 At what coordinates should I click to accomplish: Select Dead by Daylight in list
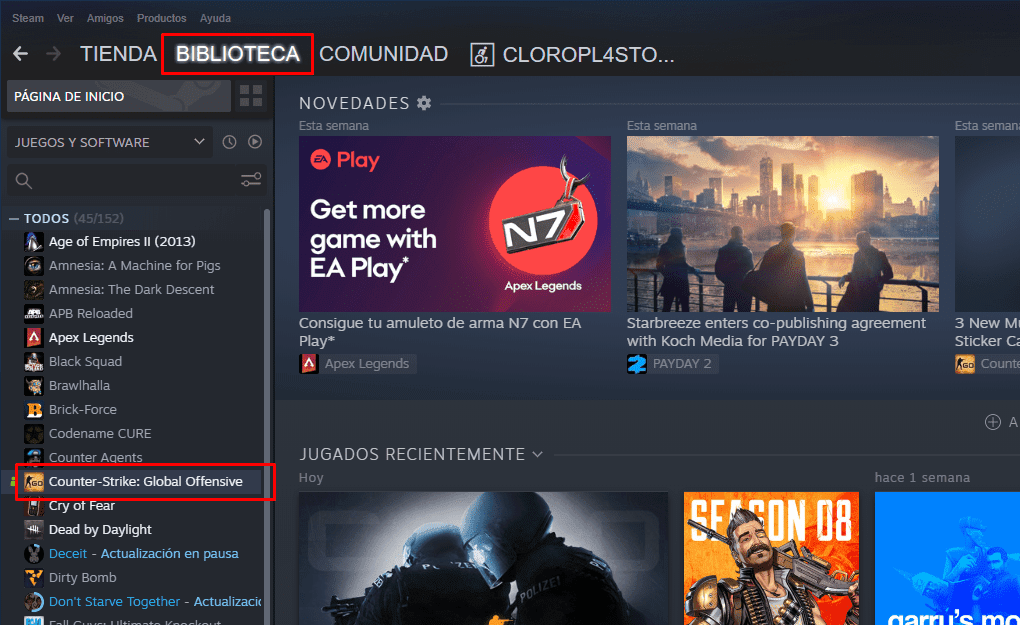100,529
